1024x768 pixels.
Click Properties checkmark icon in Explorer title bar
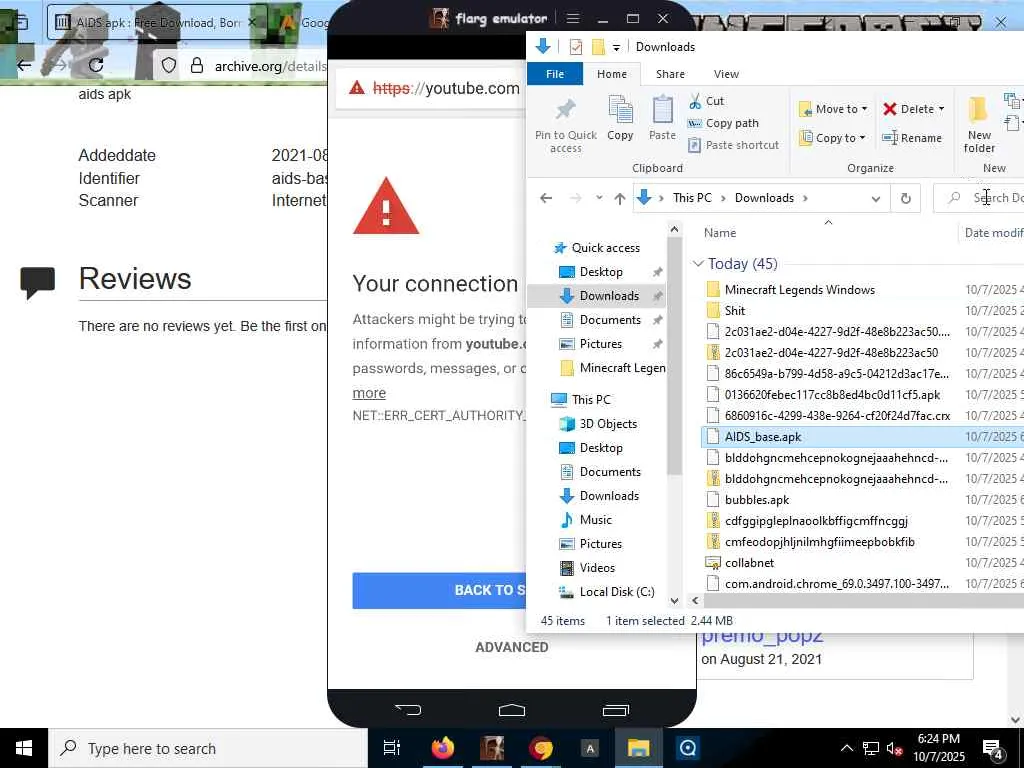tap(575, 47)
